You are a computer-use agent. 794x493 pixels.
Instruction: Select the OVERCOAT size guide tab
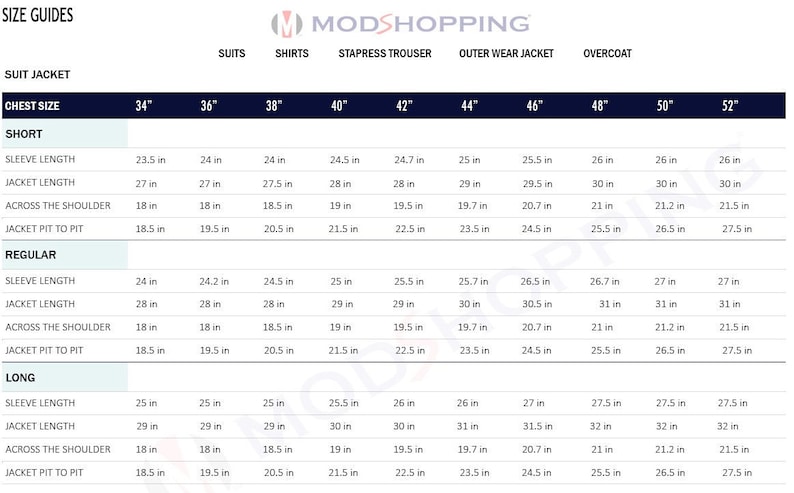(x=607, y=53)
